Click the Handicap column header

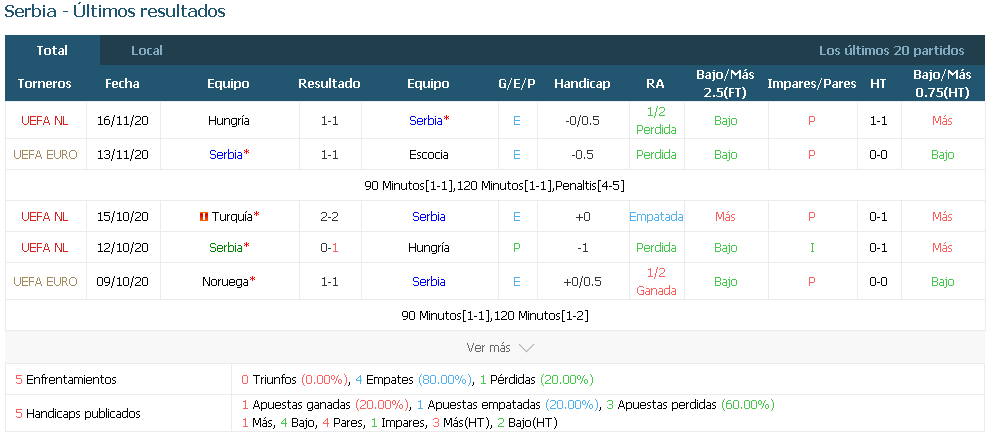coord(582,84)
